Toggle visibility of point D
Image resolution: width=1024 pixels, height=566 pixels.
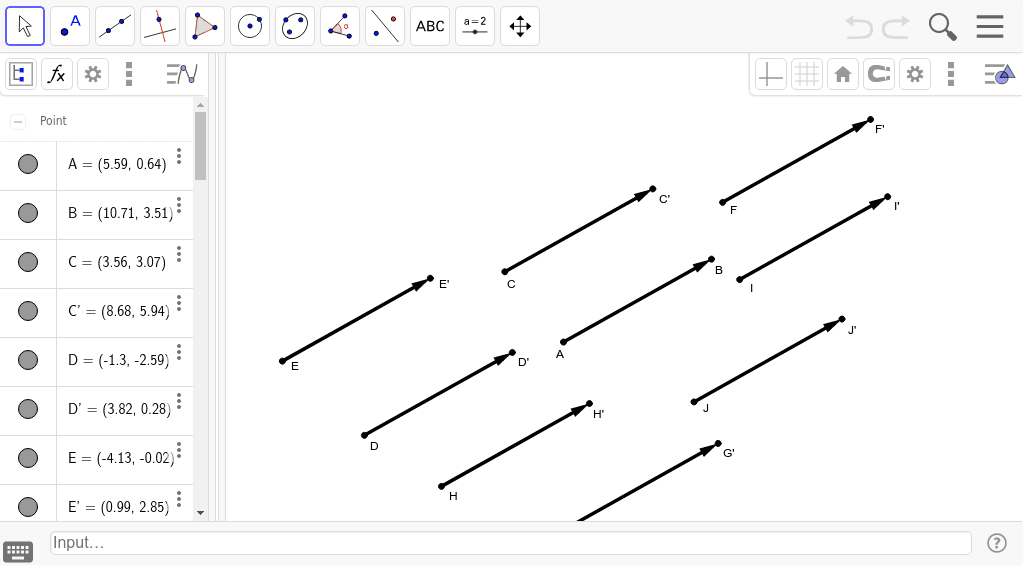[x=27, y=360]
